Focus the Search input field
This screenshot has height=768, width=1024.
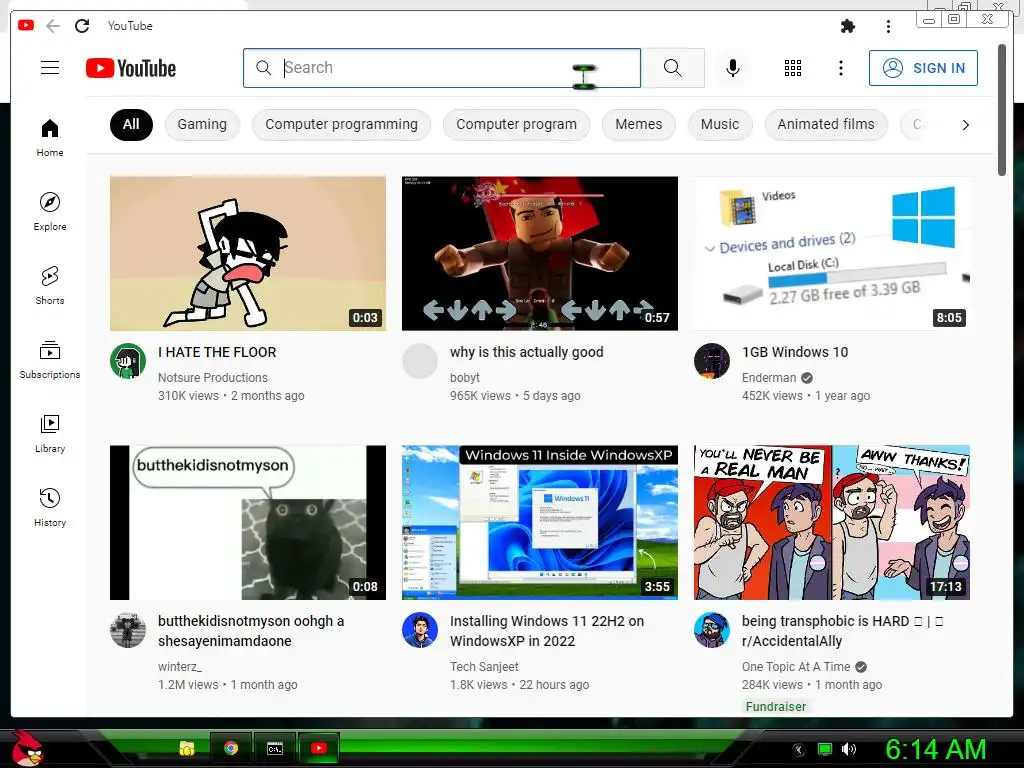pos(442,68)
